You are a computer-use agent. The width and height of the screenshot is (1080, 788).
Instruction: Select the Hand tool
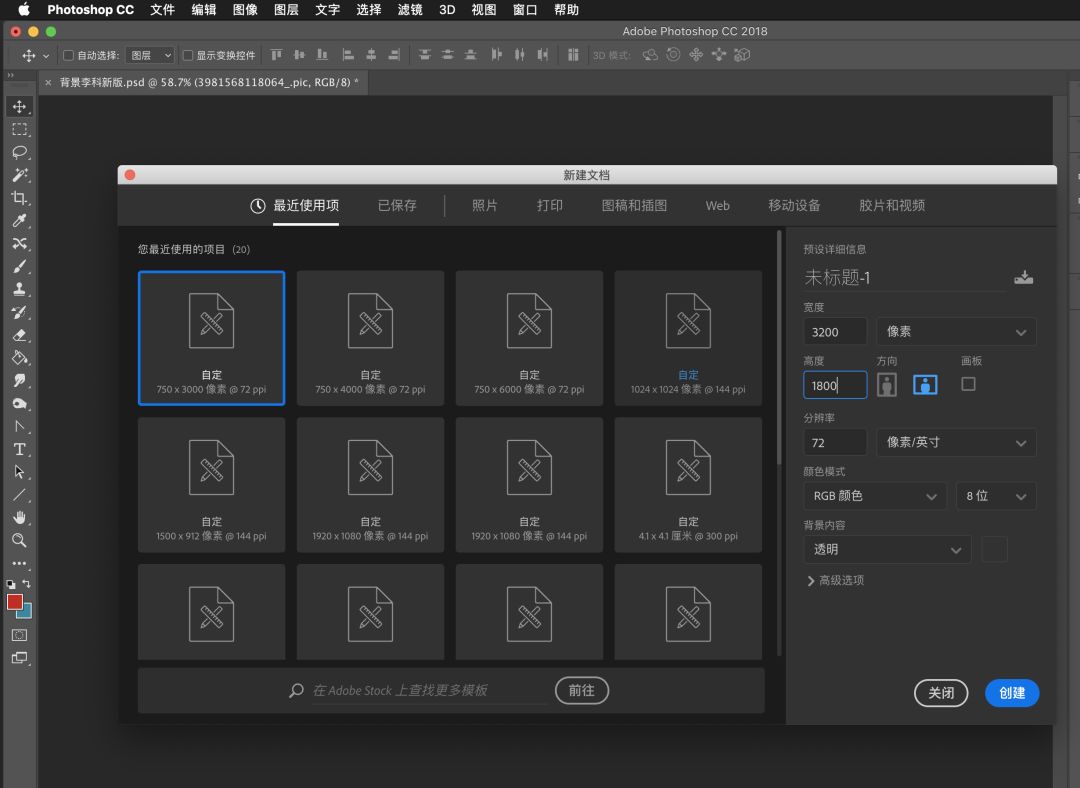[x=19, y=517]
